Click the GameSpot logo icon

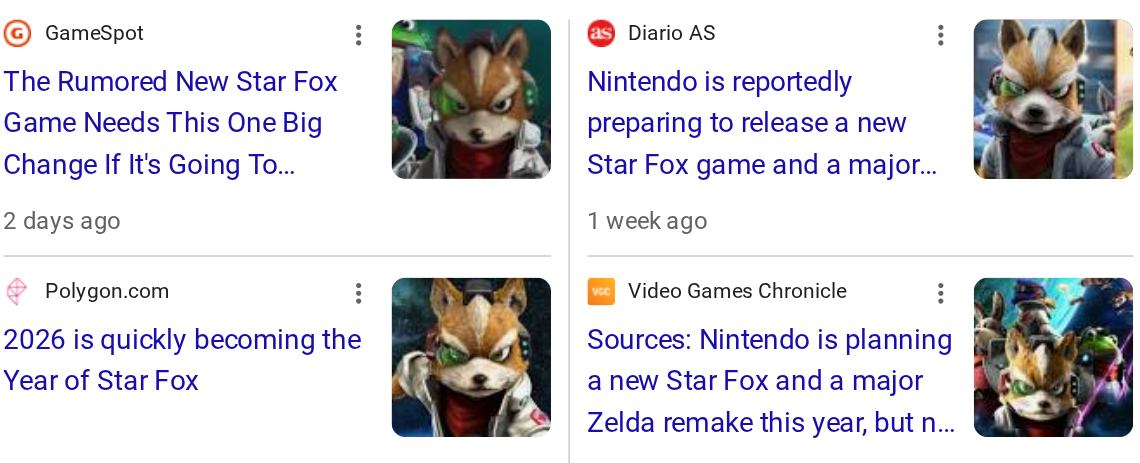[17, 34]
